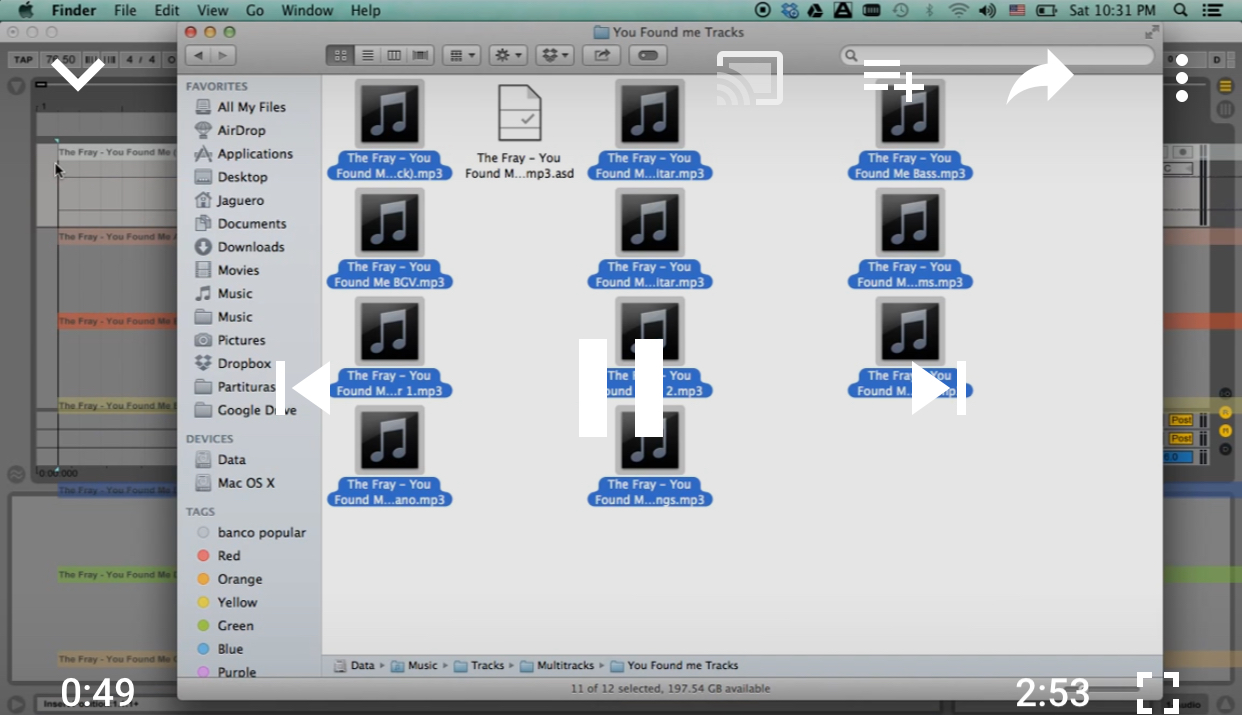
Task: Open the item arrangement dropdown
Action: 461,55
